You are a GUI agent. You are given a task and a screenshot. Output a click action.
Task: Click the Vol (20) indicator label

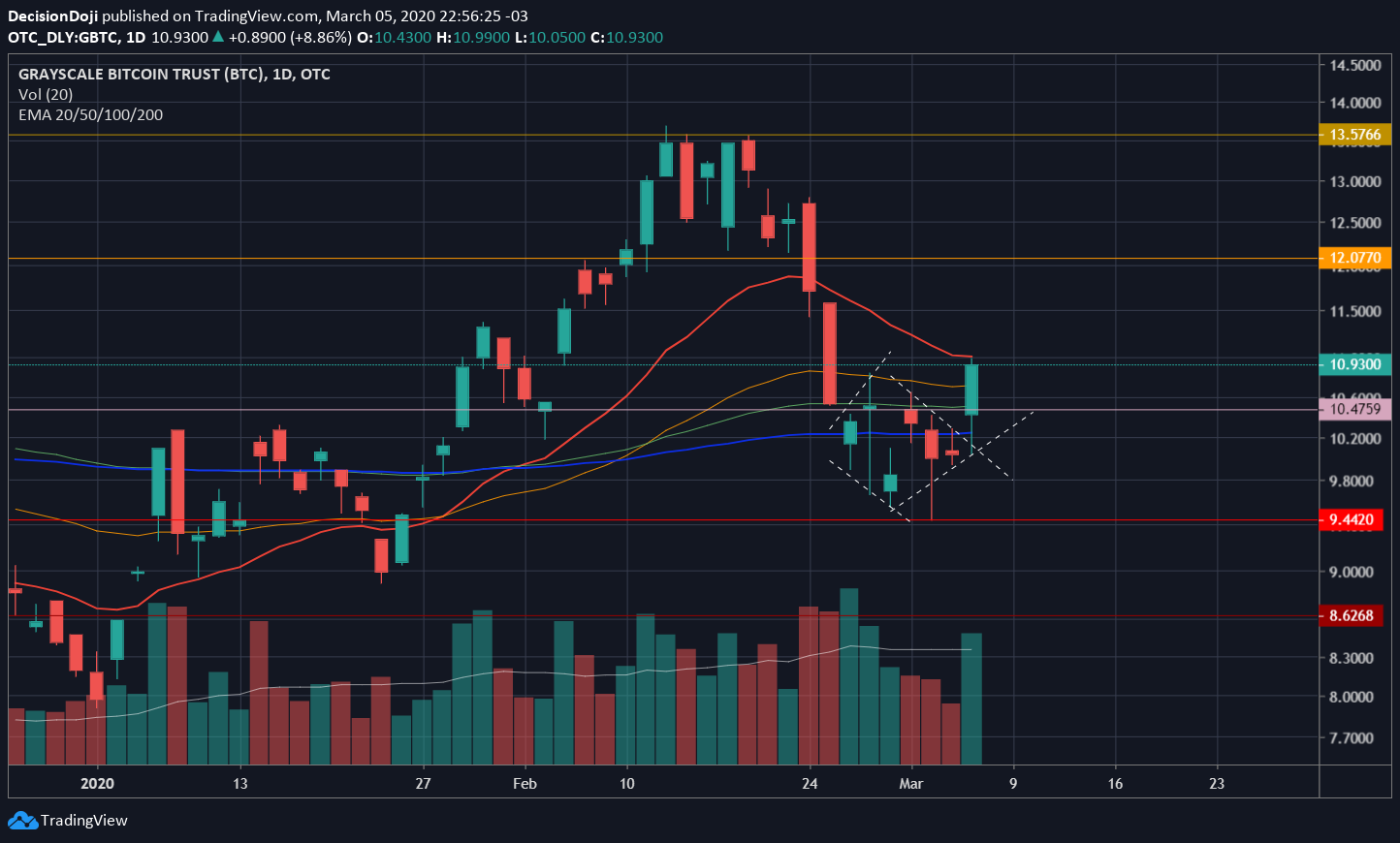46,94
